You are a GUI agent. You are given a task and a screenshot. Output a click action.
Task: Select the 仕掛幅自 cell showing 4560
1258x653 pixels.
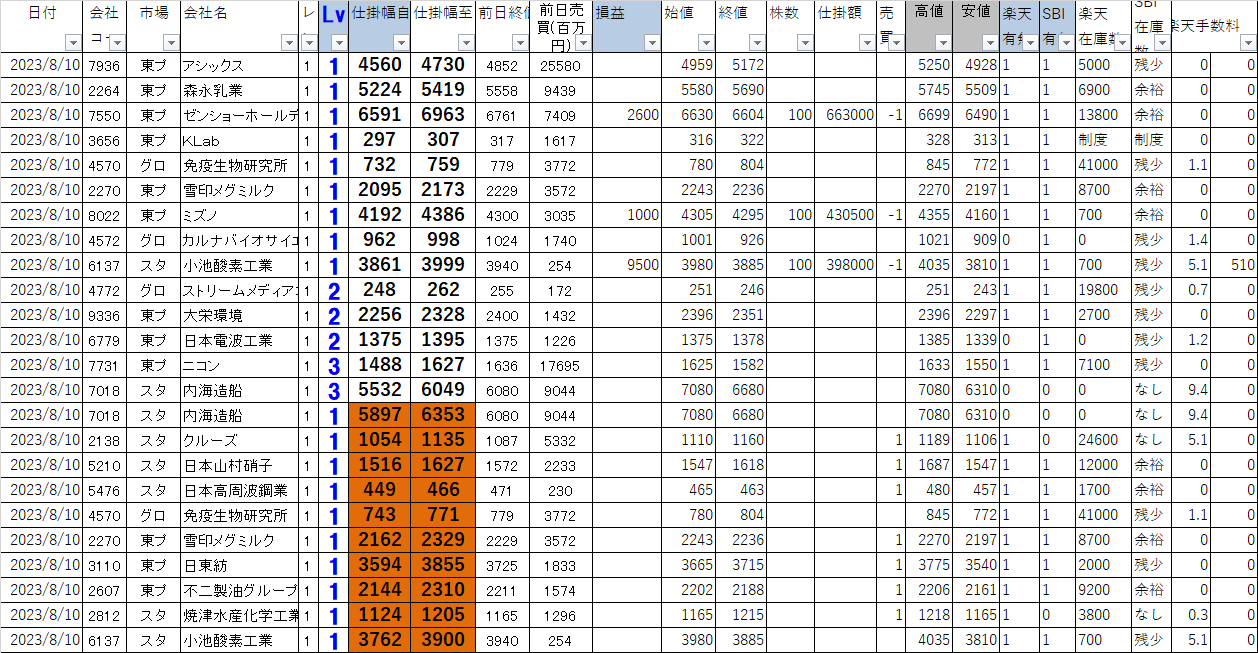380,65
